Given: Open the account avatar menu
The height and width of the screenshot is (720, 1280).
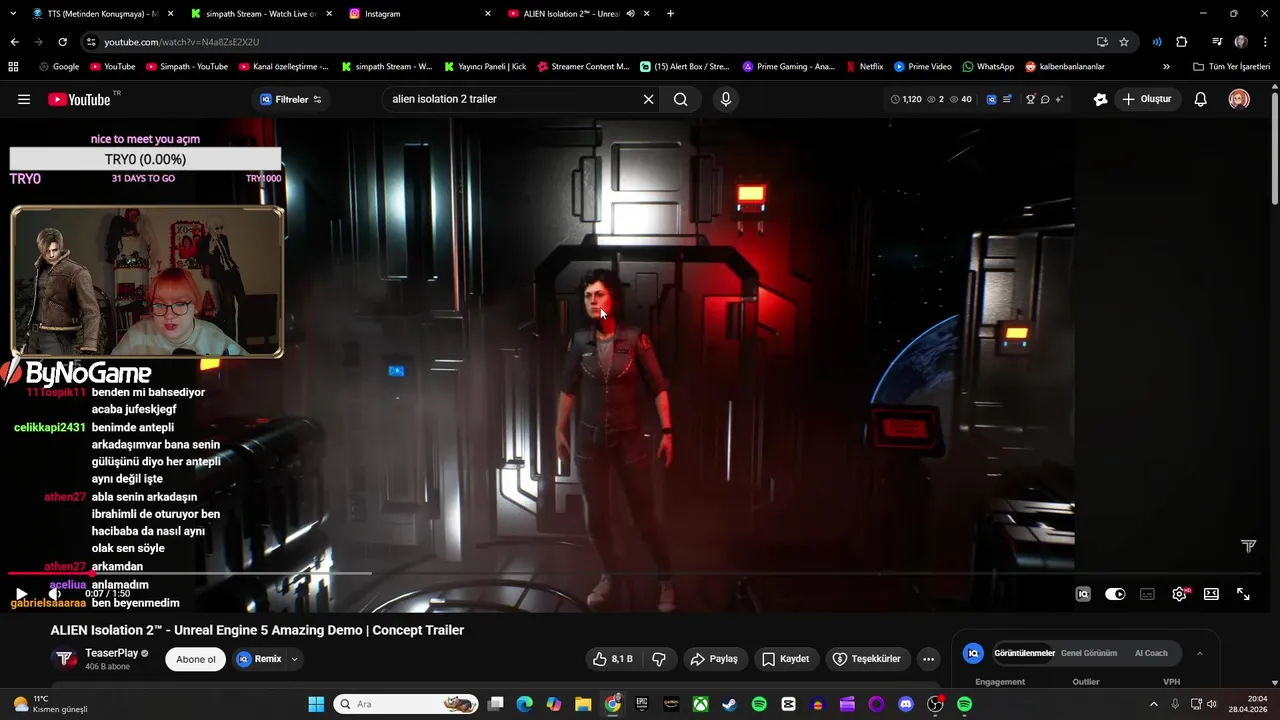Looking at the screenshot, I should point(1239,99).
